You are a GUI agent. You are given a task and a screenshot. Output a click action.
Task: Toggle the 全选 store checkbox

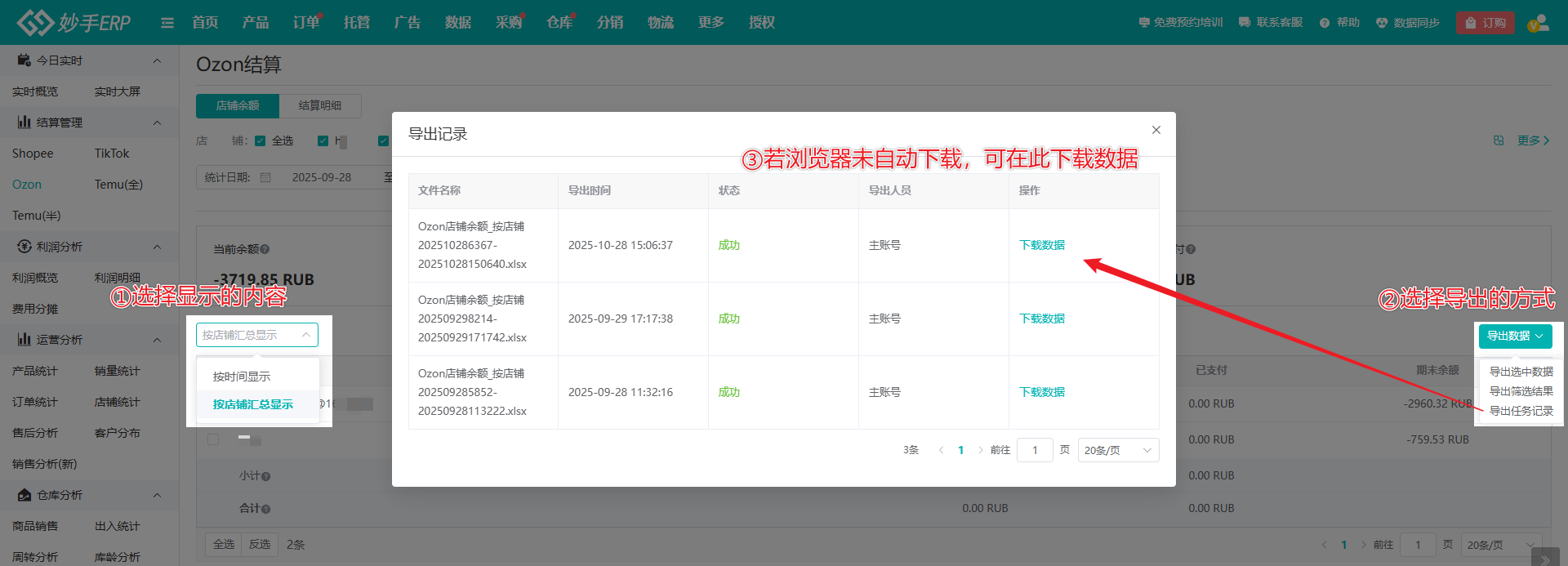click(261, 140)
